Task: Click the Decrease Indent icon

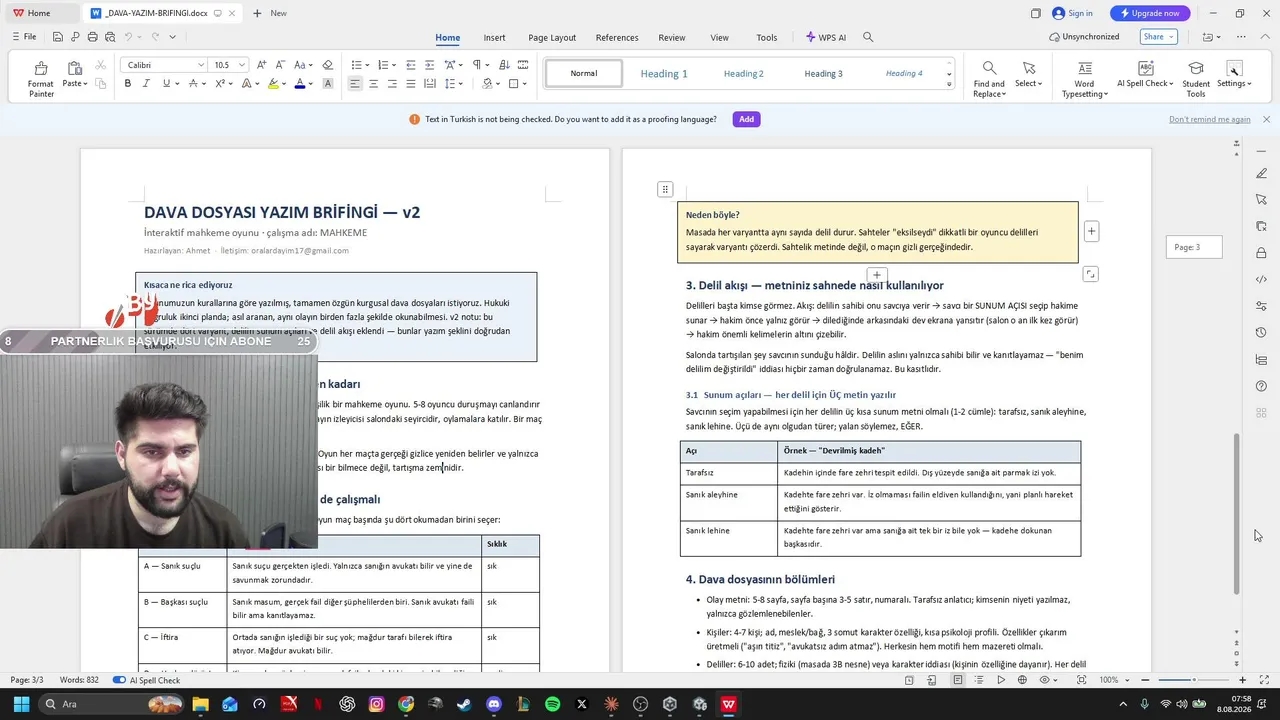Action: click(x=411, y=65)
